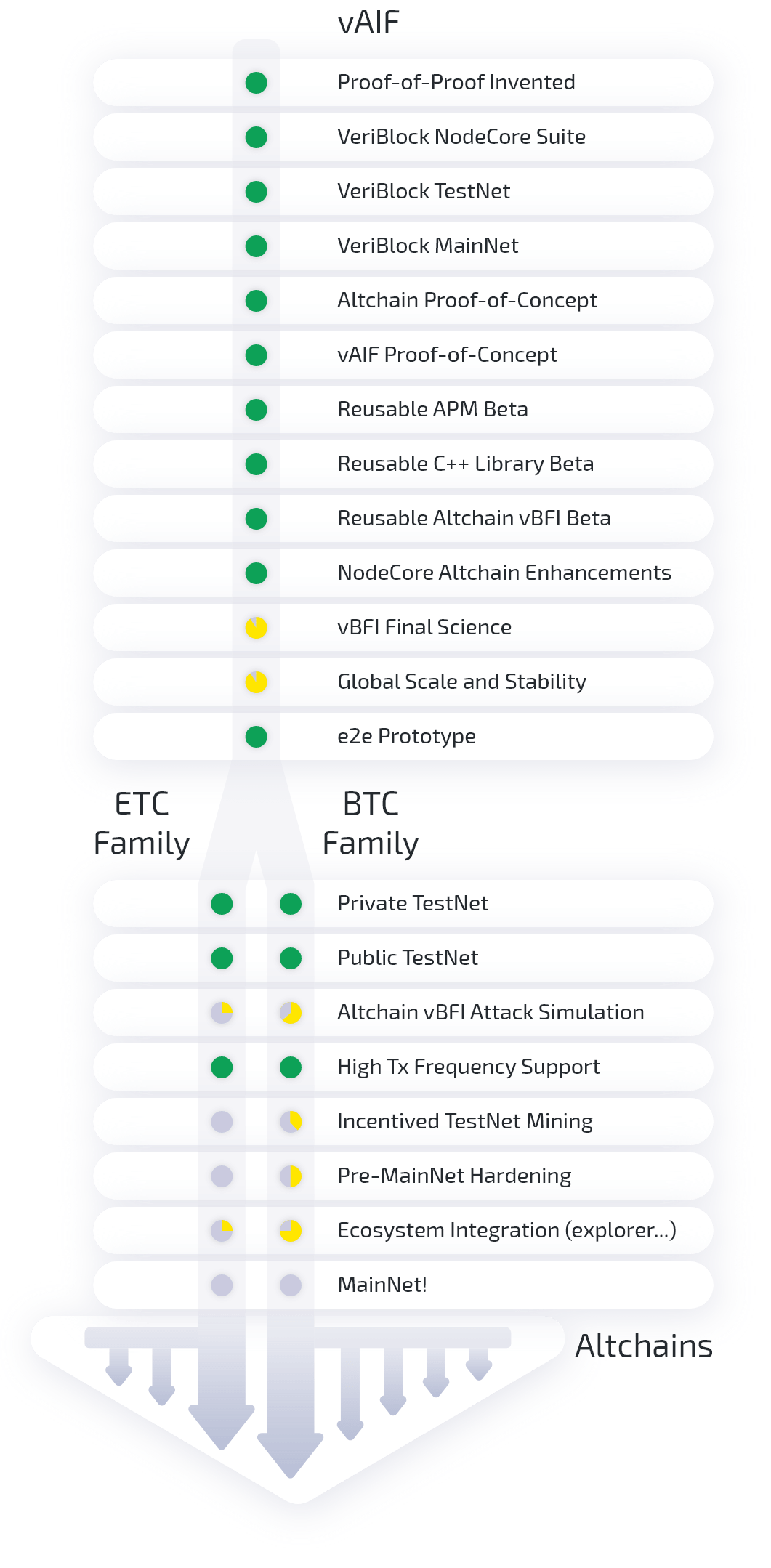Click BTC half-filled dot for Pre-MainNet Hardening
This screenshot has width=771, height=1568.
[291, 1176]
